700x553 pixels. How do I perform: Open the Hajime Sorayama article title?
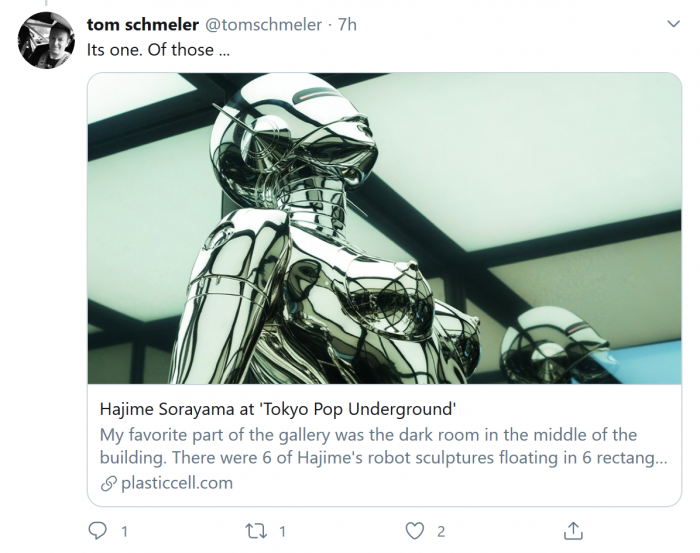pos(278,409)
